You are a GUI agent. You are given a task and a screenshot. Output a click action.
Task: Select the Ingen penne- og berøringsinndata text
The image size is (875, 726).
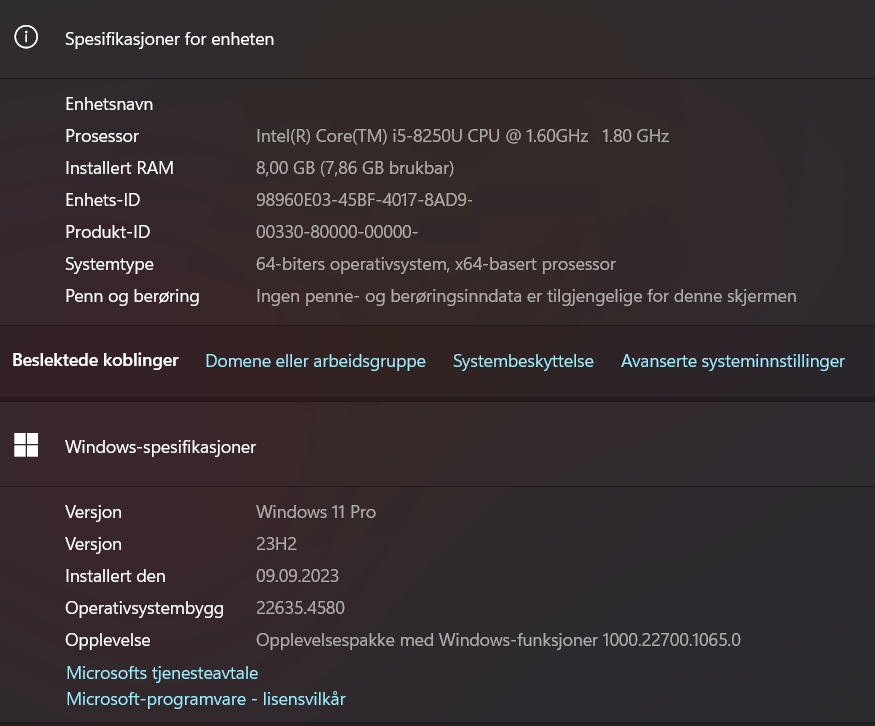[526, 296]
